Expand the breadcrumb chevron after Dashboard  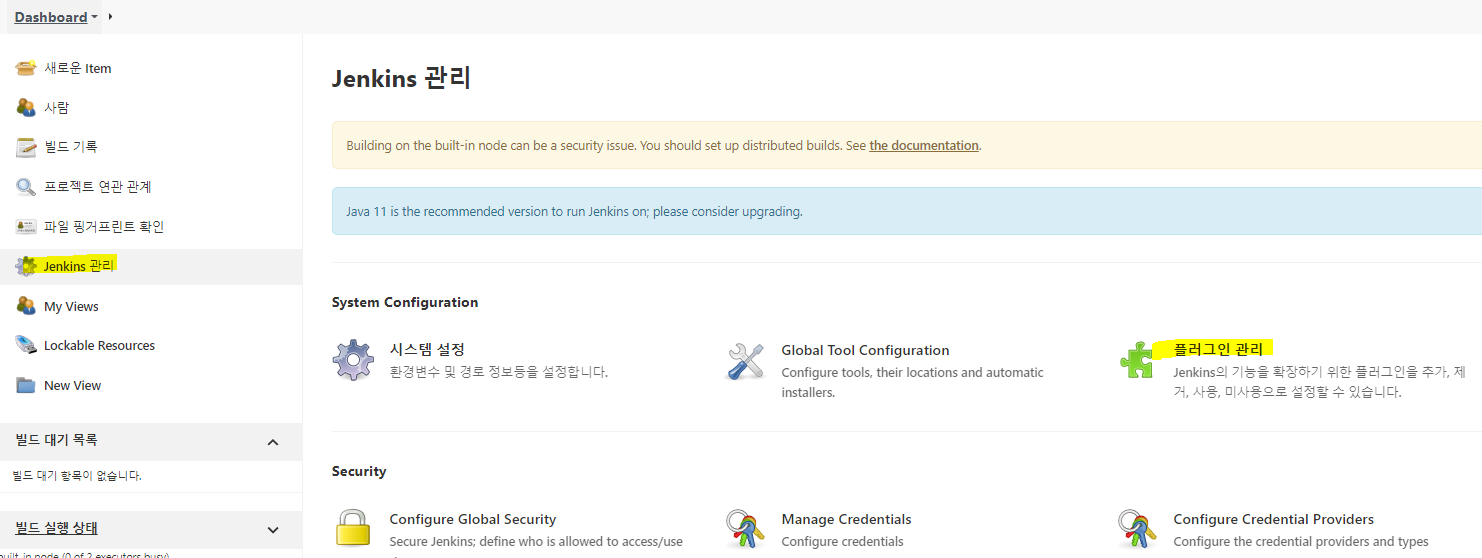110,16
